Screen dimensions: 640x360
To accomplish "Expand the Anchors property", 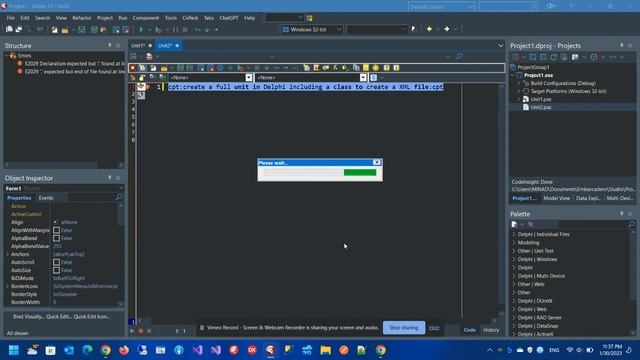I will tap(8, 254).
